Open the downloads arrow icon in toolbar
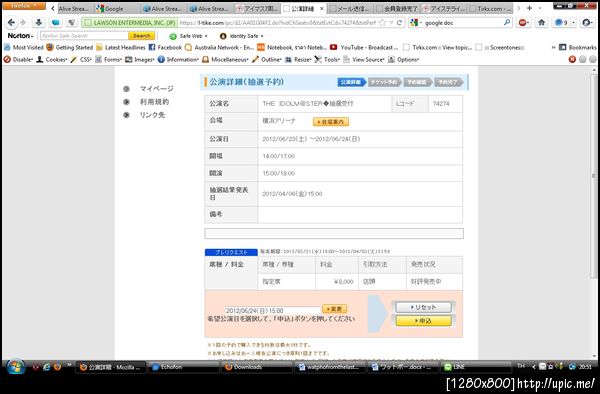 38,23
